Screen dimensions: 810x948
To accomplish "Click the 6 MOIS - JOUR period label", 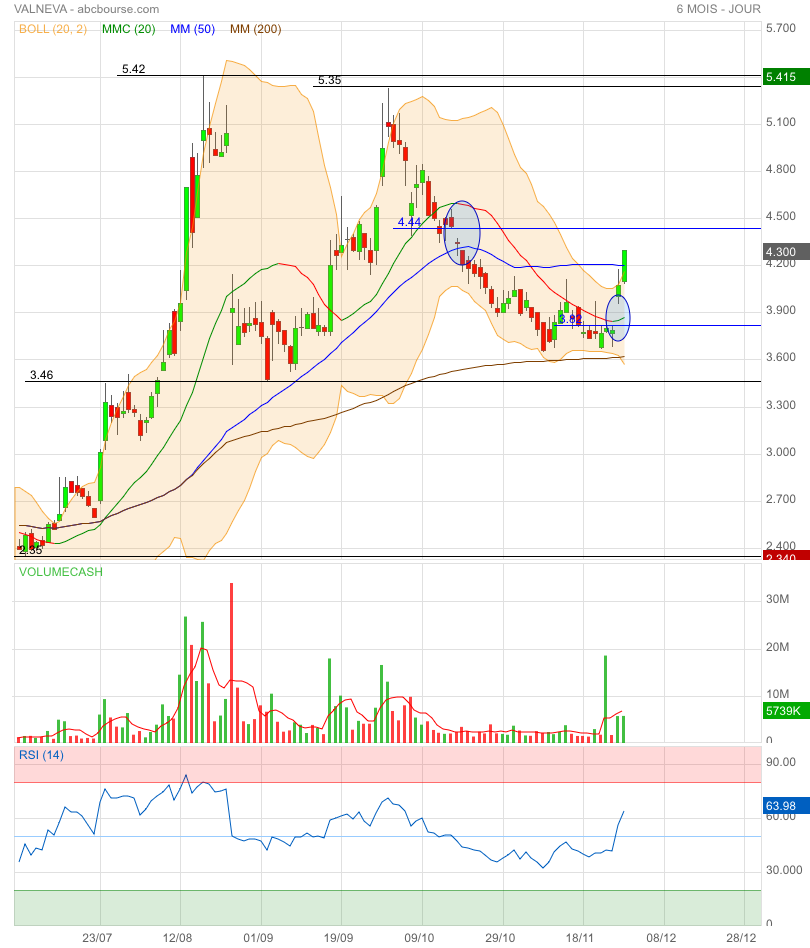I will (x=718, y=9).
